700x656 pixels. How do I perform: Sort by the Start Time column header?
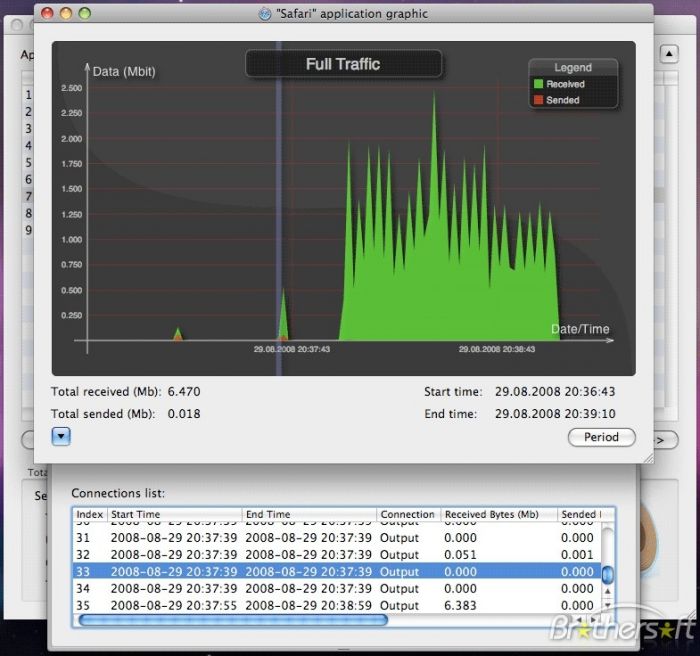click(x=174, y=514)
